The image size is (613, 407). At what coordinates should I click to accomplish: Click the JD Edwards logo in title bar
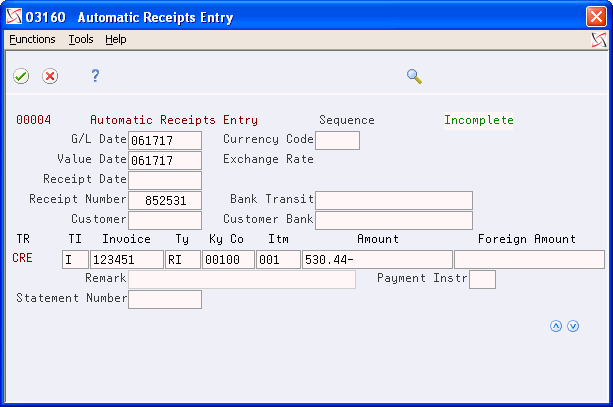tap(14, 17)
